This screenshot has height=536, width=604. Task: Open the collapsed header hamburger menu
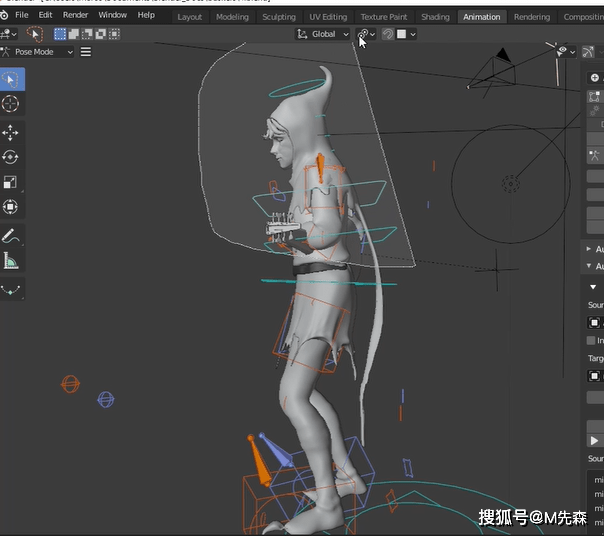[x=86, y=52]
